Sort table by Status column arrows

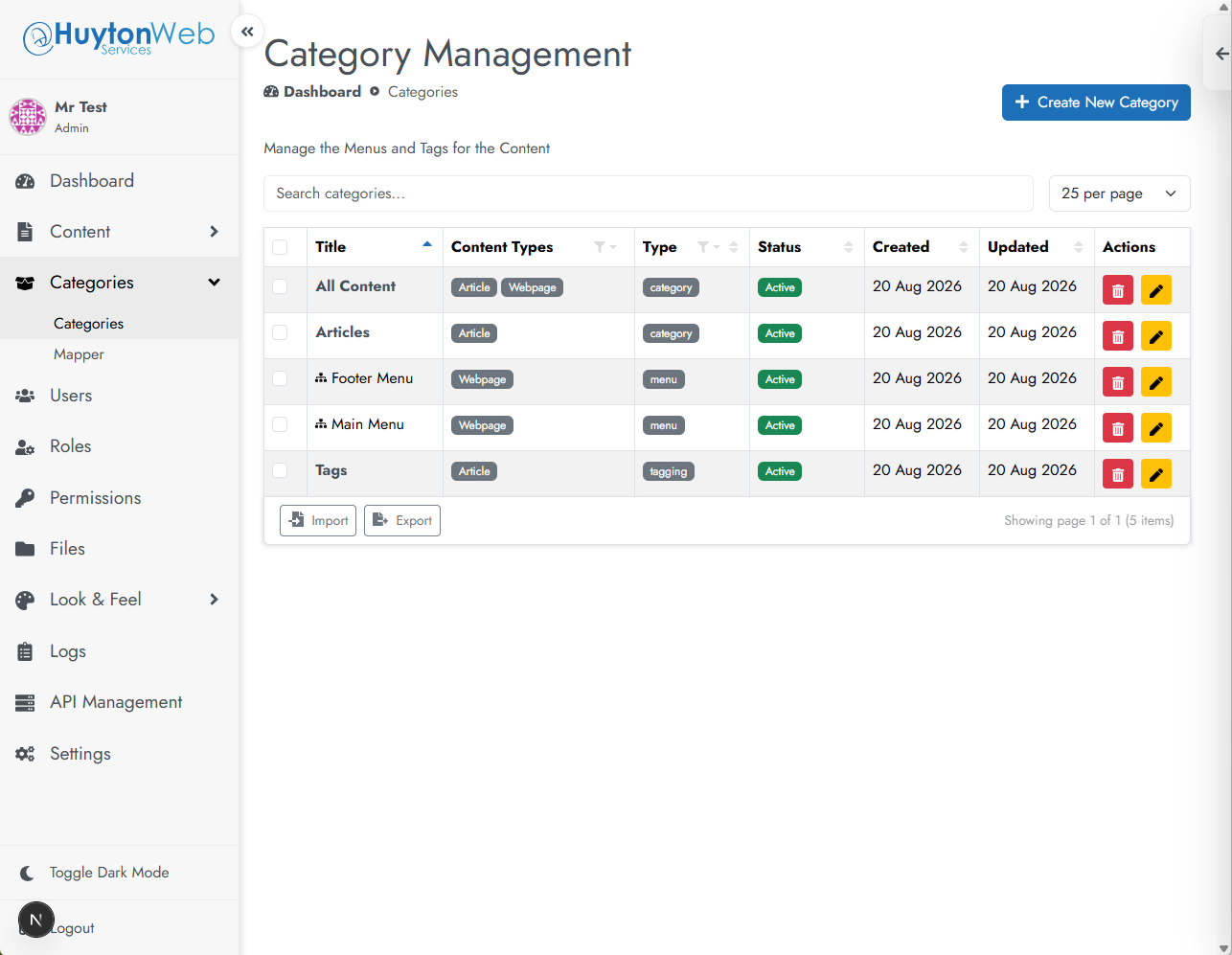click(x=849, y=247)
